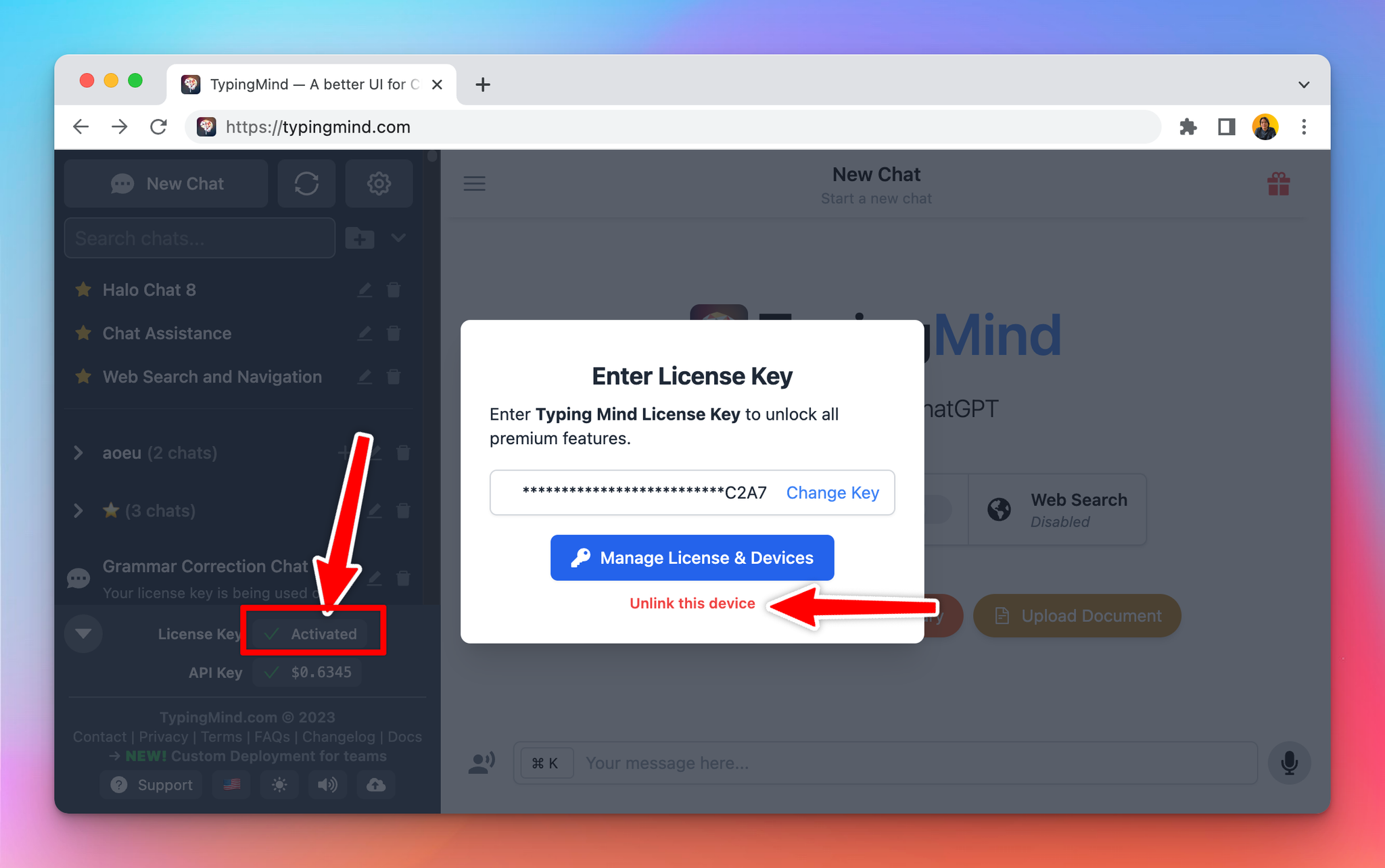This screenshot has height=868, width=1385.
Task: Click the hamburger menu icon
Action: click(x=474, y=184)
